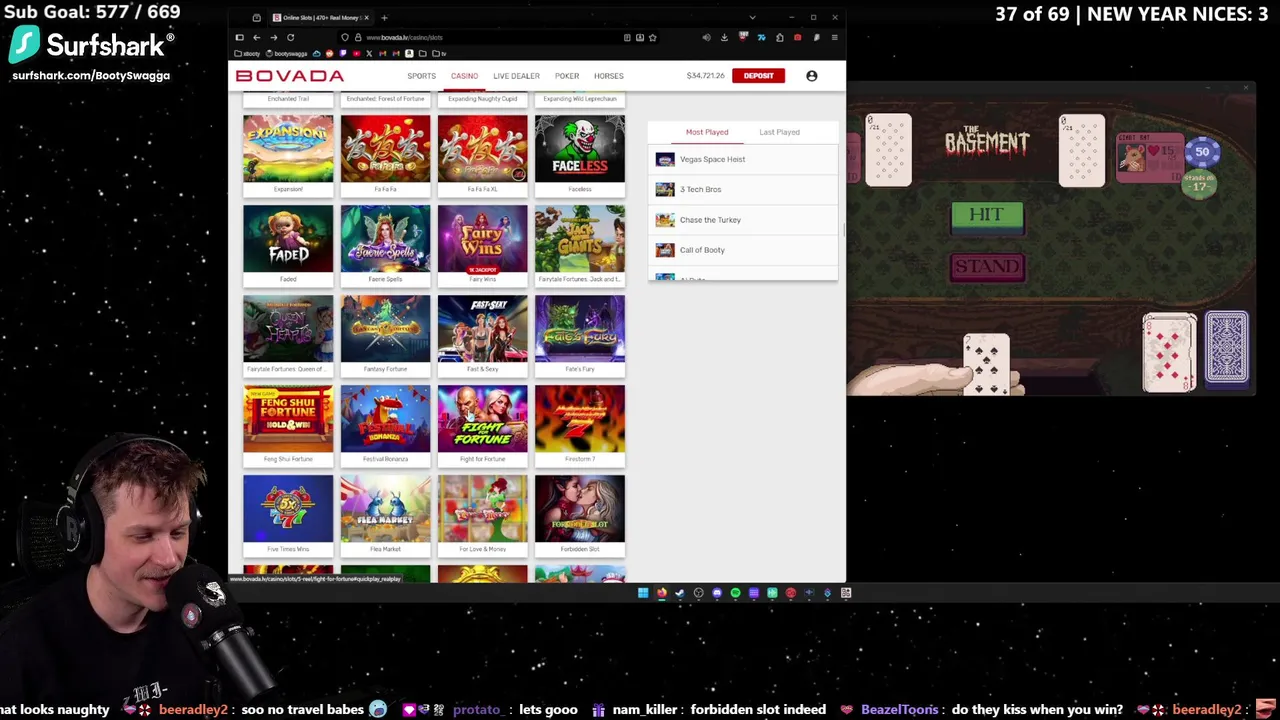Click STAND in the Basement blackjack game
The height and width of the screenshot is (720, 1280).
click(x=987, y=267)
